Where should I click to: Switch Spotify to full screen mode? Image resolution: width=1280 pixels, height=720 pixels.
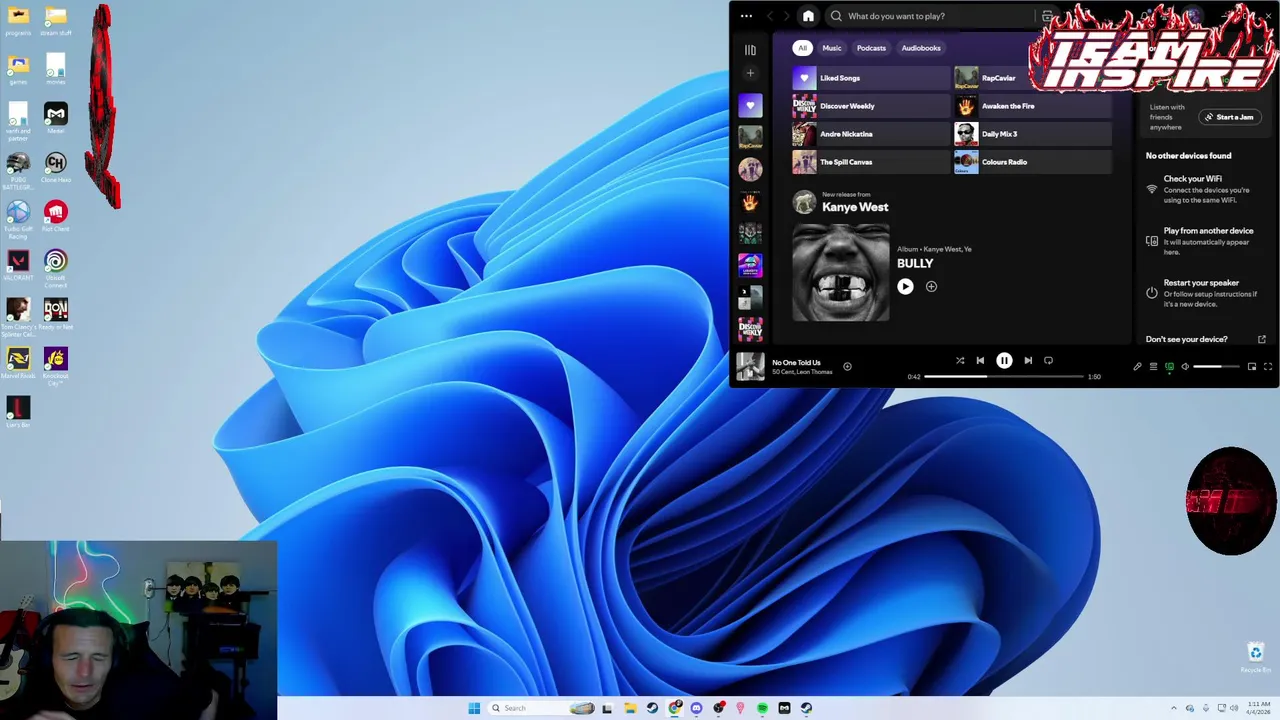(1268, 367)
